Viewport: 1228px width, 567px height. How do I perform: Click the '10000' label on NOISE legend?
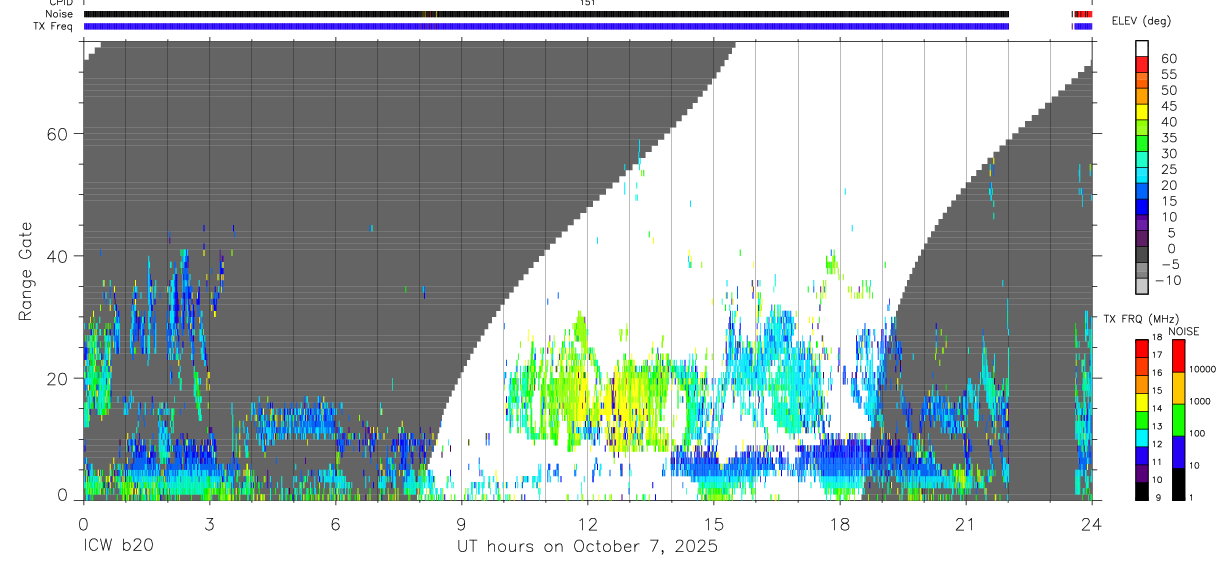[1201, 369]
